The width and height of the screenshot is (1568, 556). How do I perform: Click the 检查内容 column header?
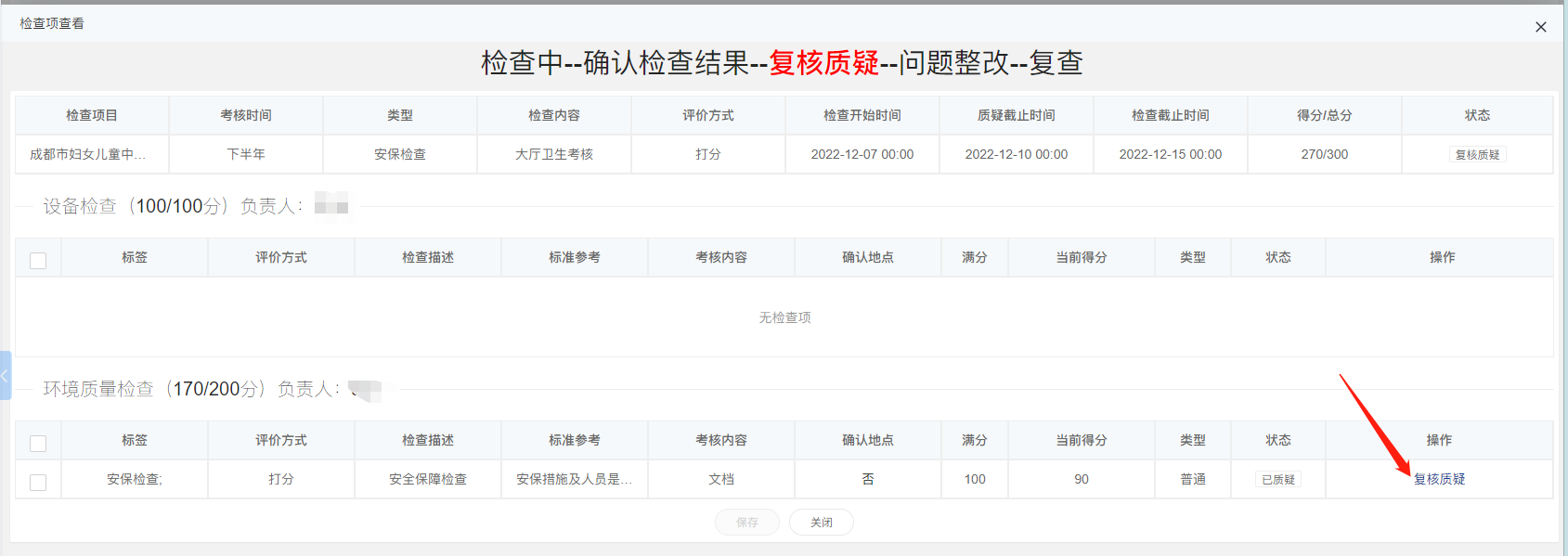click(x=554, y=115)
